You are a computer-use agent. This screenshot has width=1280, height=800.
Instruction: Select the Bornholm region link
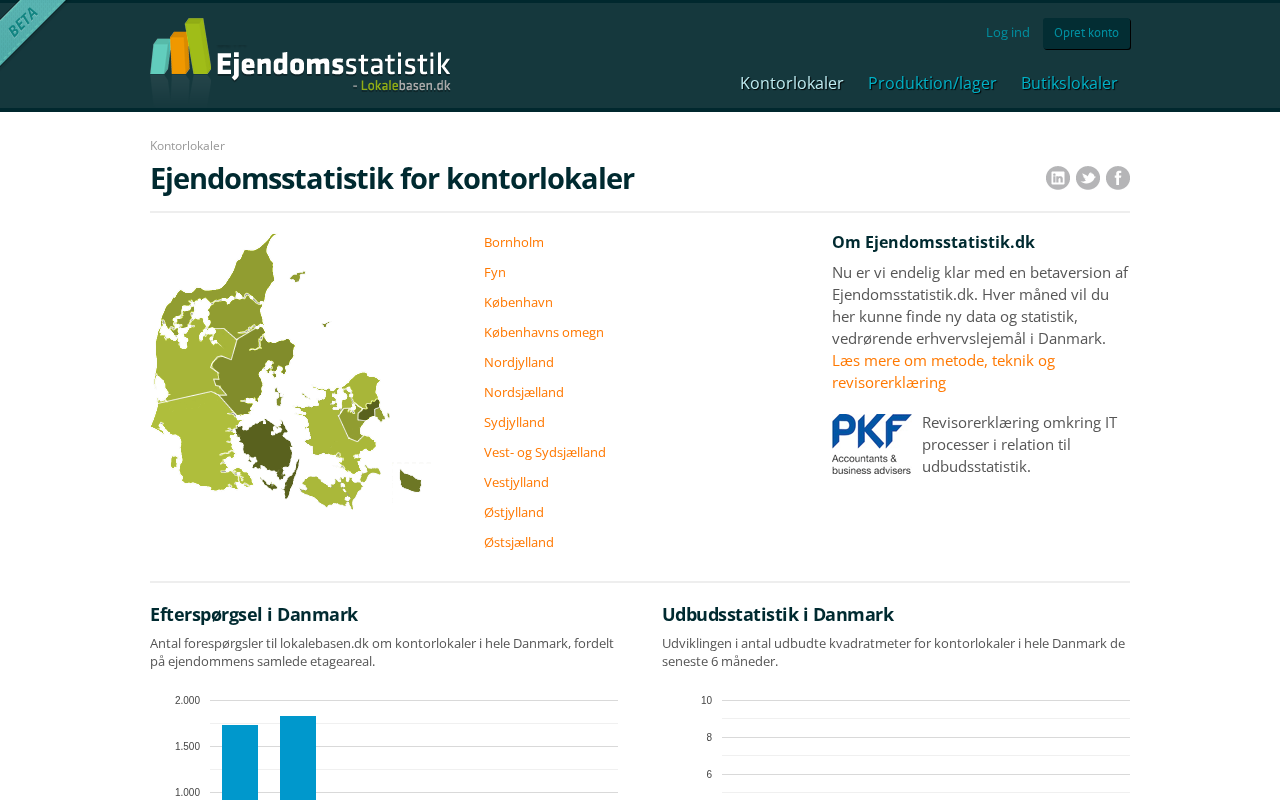tap(514, 242)
